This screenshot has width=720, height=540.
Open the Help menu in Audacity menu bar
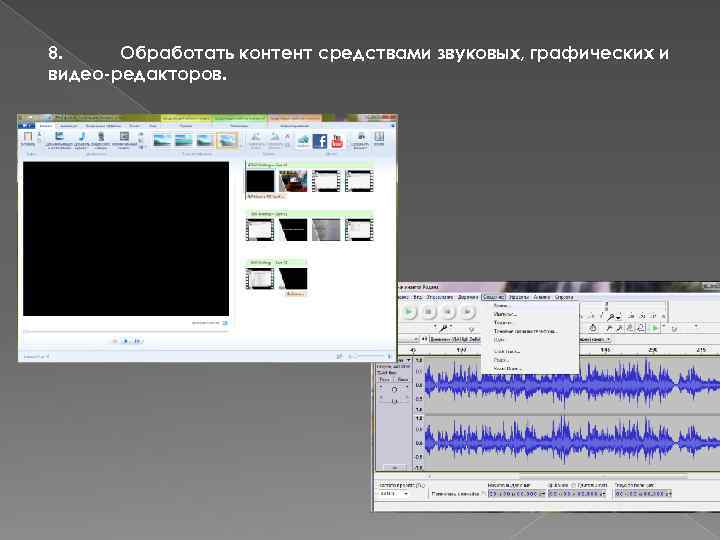[x=564, y=297]
